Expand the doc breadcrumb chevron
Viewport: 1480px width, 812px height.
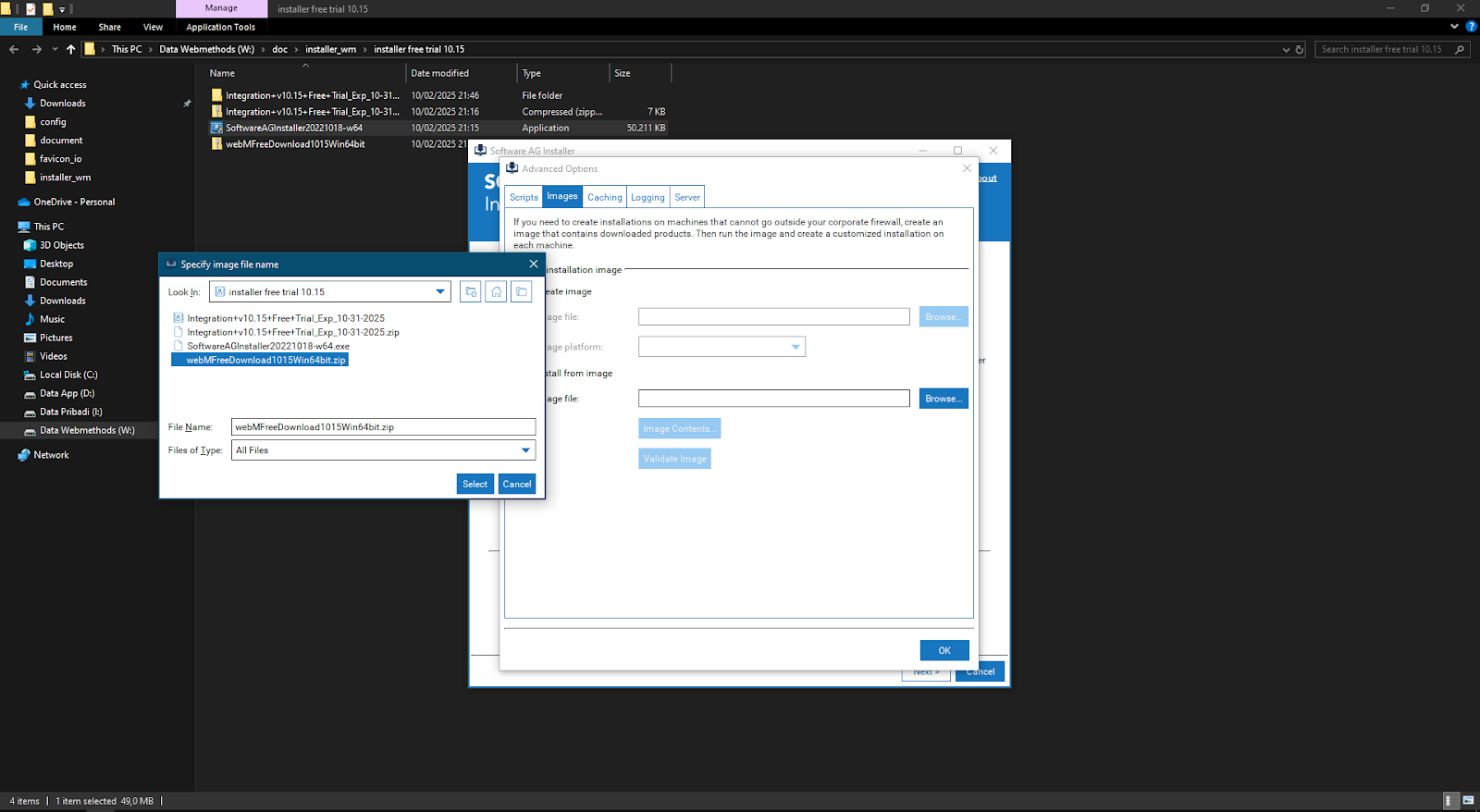click(296, 49)
